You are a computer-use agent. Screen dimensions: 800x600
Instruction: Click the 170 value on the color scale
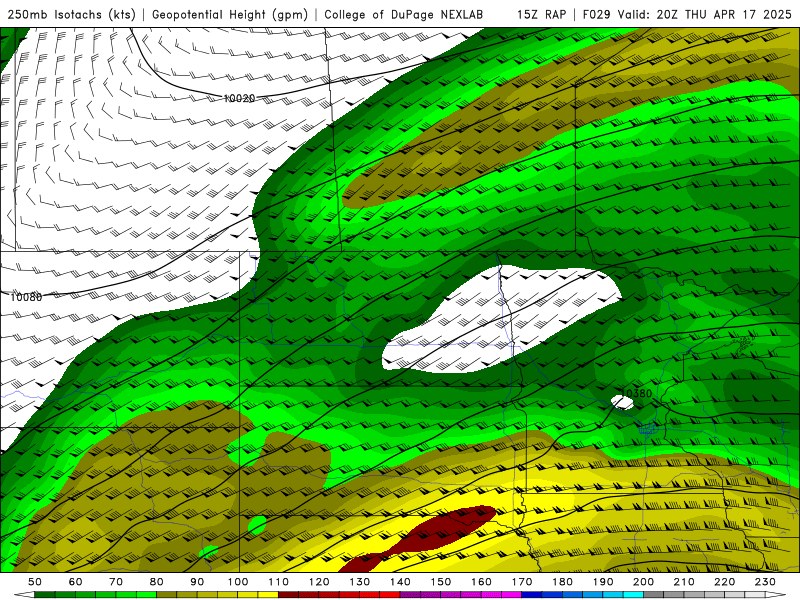pos(522,582)
